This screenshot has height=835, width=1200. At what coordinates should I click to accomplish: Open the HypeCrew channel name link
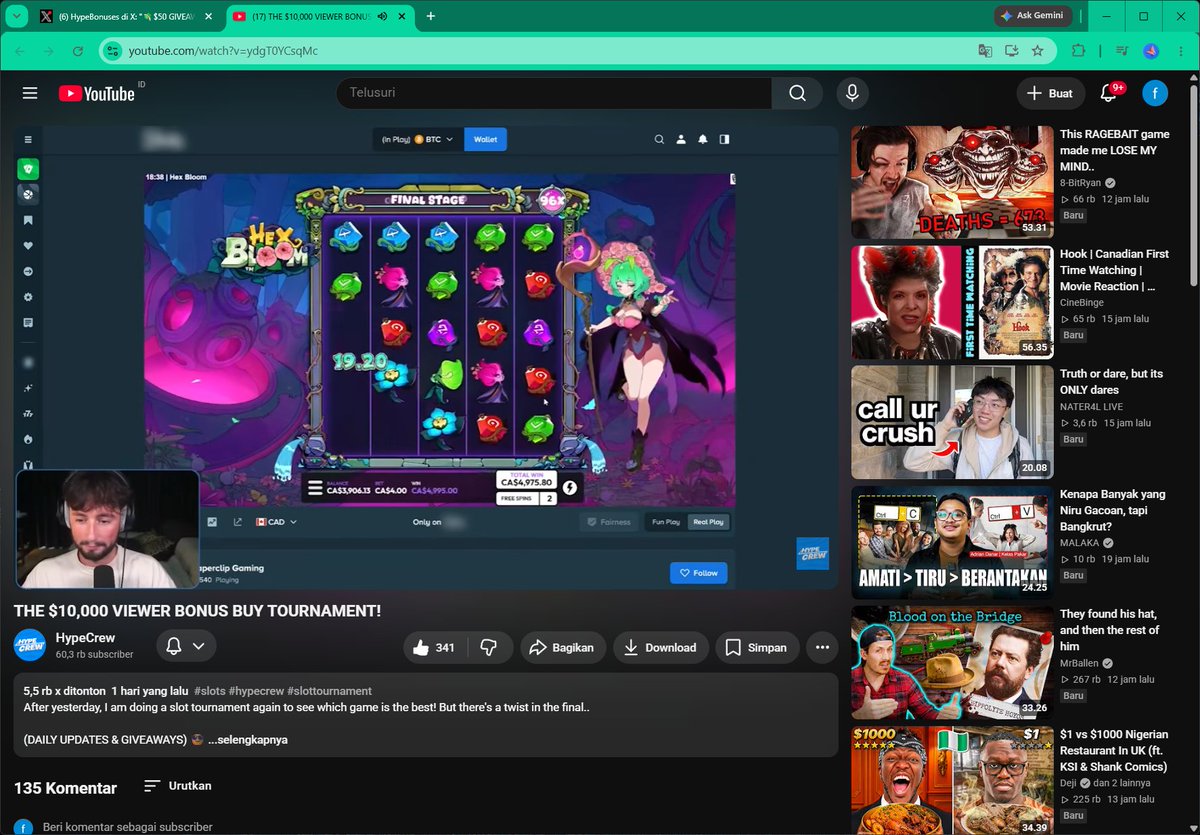tap(85, 638)
